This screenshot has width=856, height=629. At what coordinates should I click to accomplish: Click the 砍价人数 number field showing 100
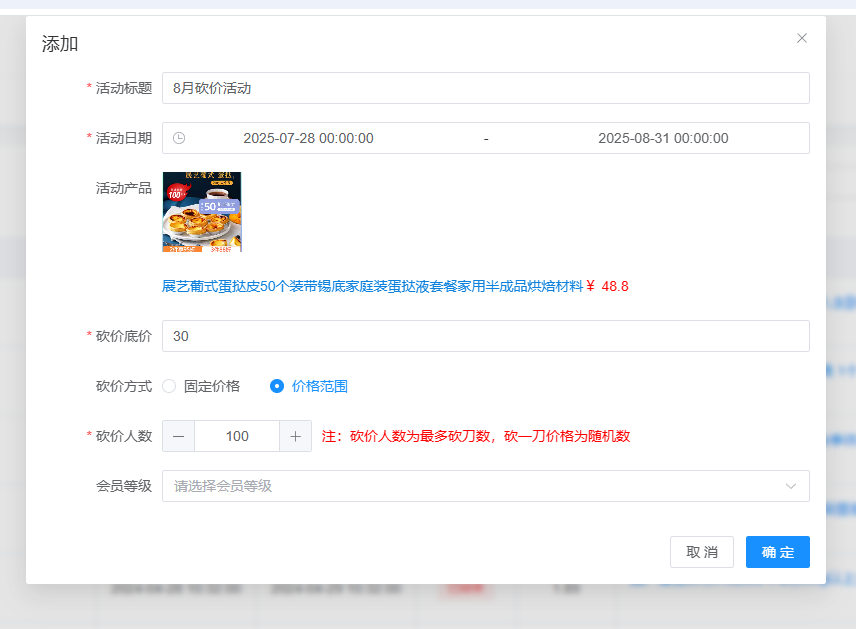[237, 436]
